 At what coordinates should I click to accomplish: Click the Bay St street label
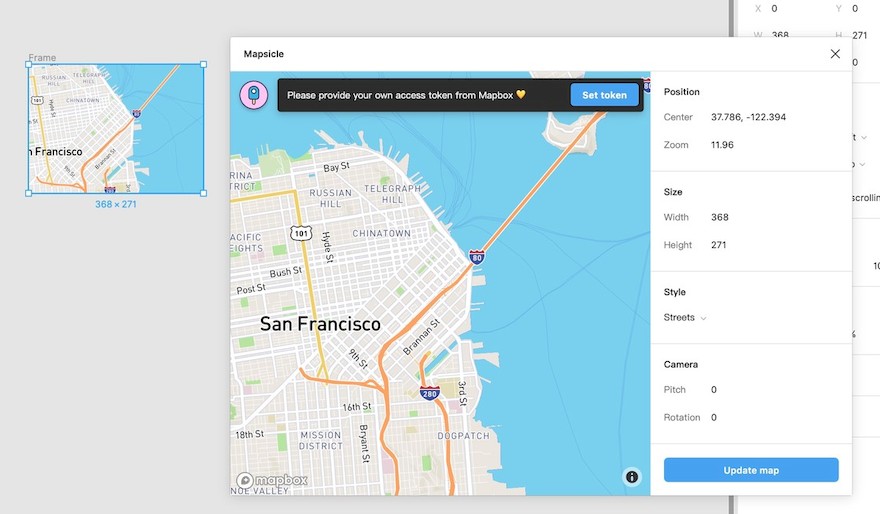pos(337,167)
